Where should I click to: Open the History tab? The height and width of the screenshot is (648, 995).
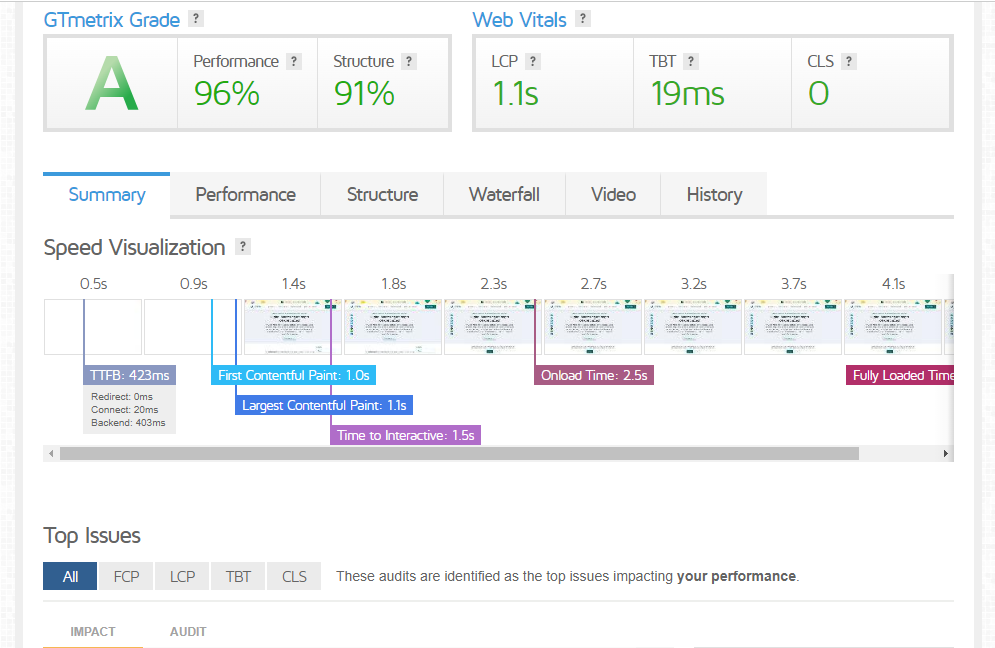click(x=713, y=195)
